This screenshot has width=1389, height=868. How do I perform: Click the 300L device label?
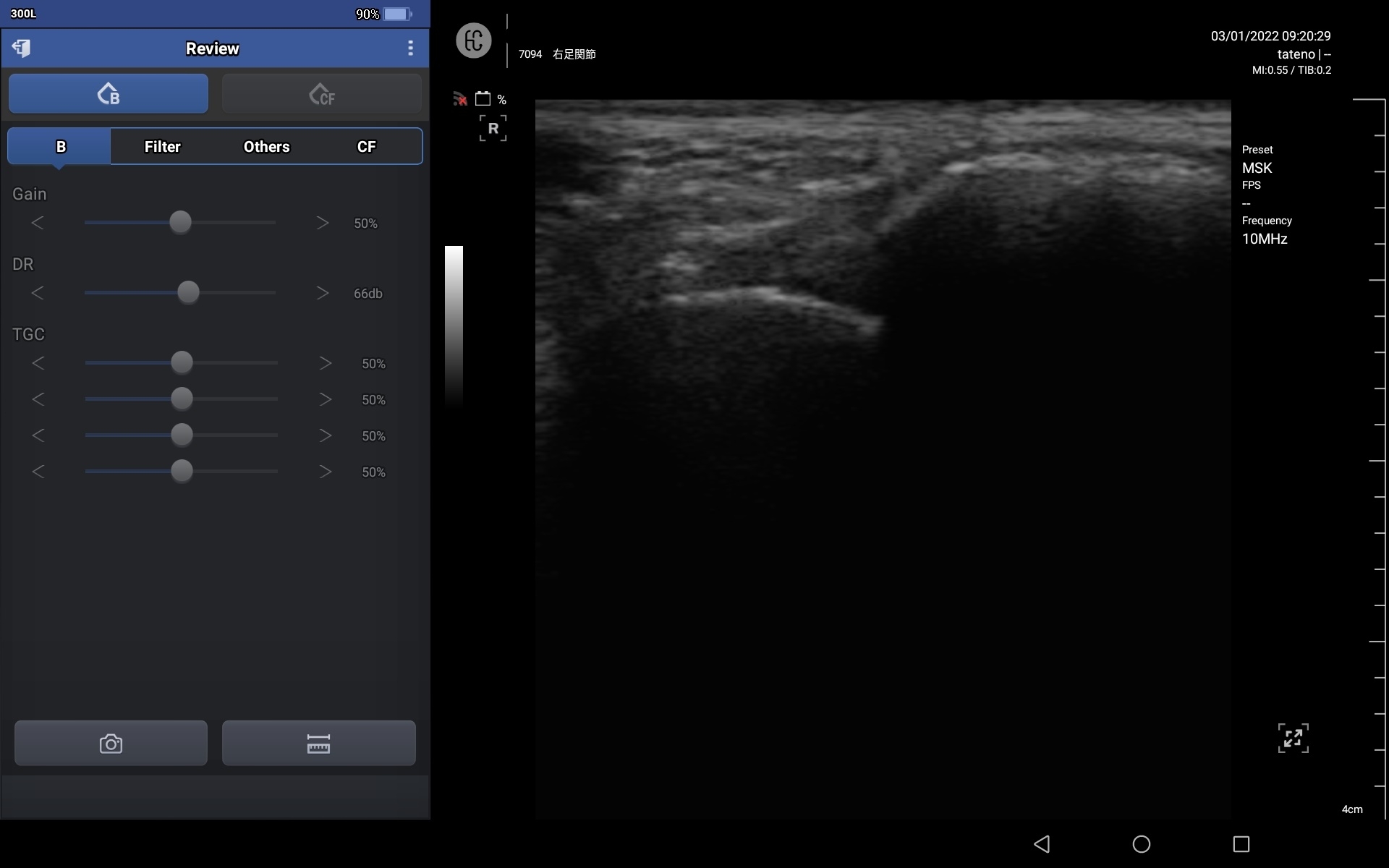[23, 14]
